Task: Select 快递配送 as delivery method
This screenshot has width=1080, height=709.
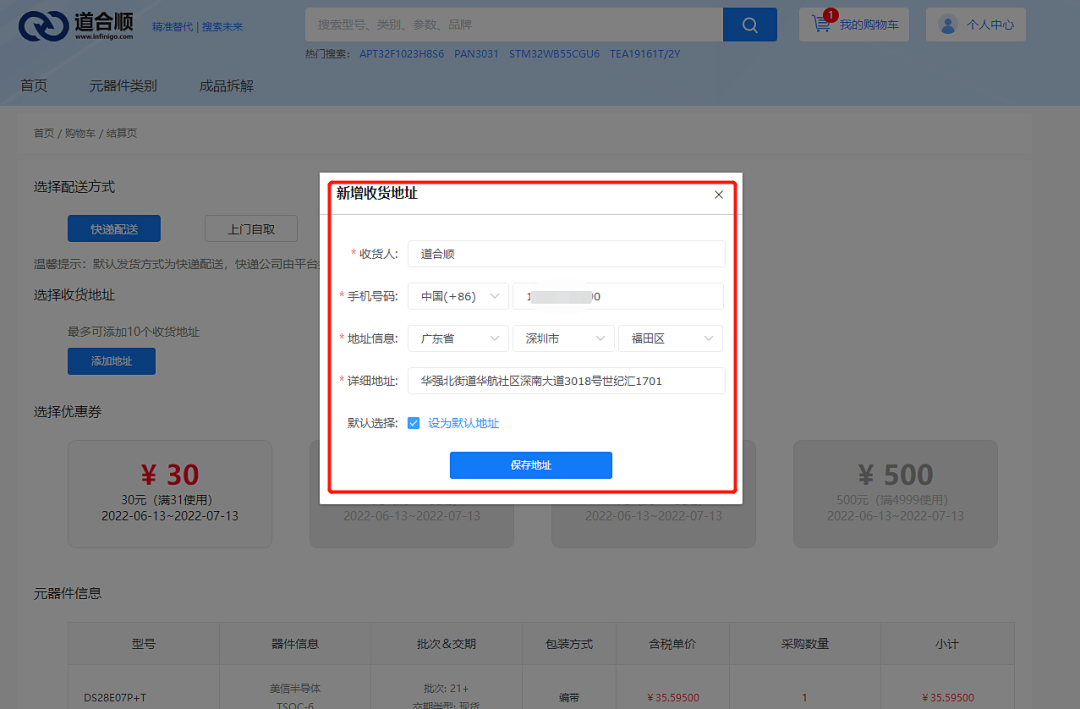Action: (113, 228)
